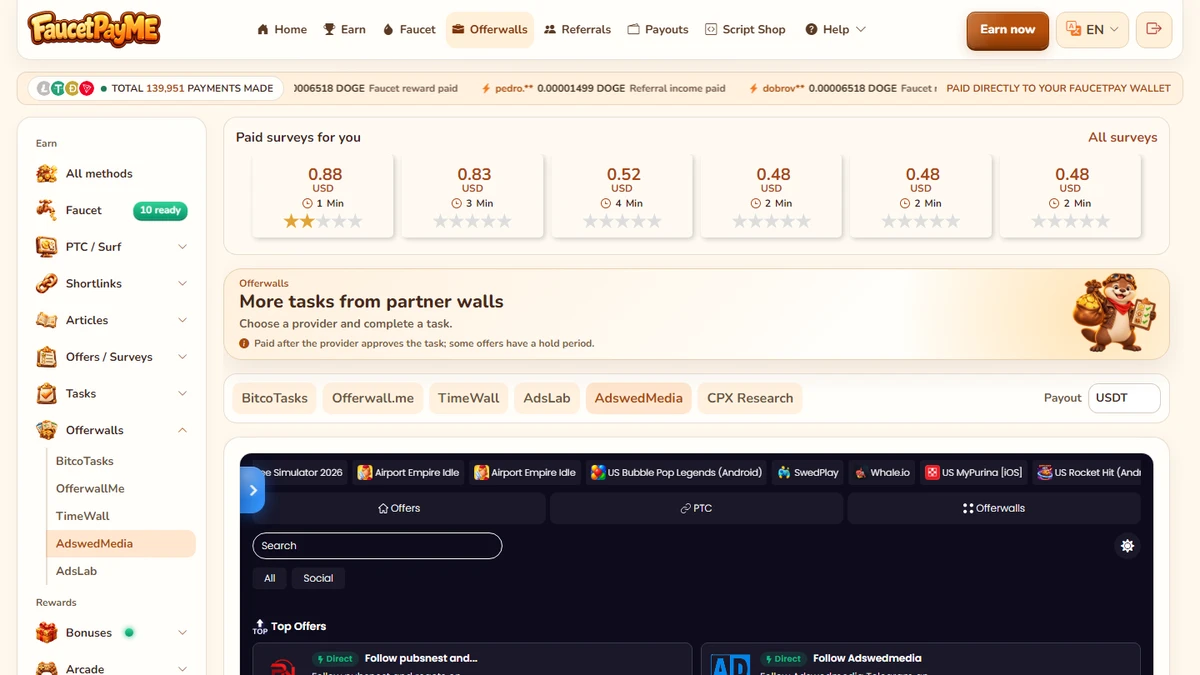Screen dimensions: 1200x675
Task: Open Referrals in top navigation
Action: click(x=577, y=30)
